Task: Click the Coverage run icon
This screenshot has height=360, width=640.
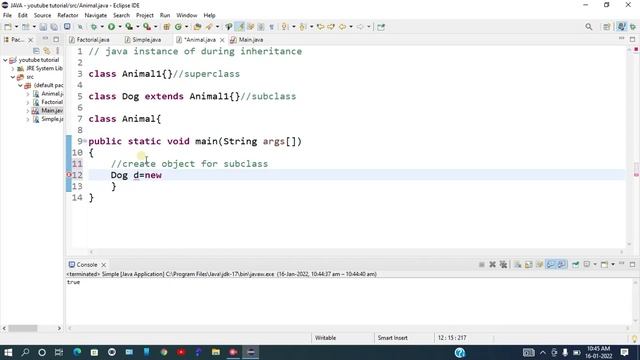Action: tap(129, 27)
